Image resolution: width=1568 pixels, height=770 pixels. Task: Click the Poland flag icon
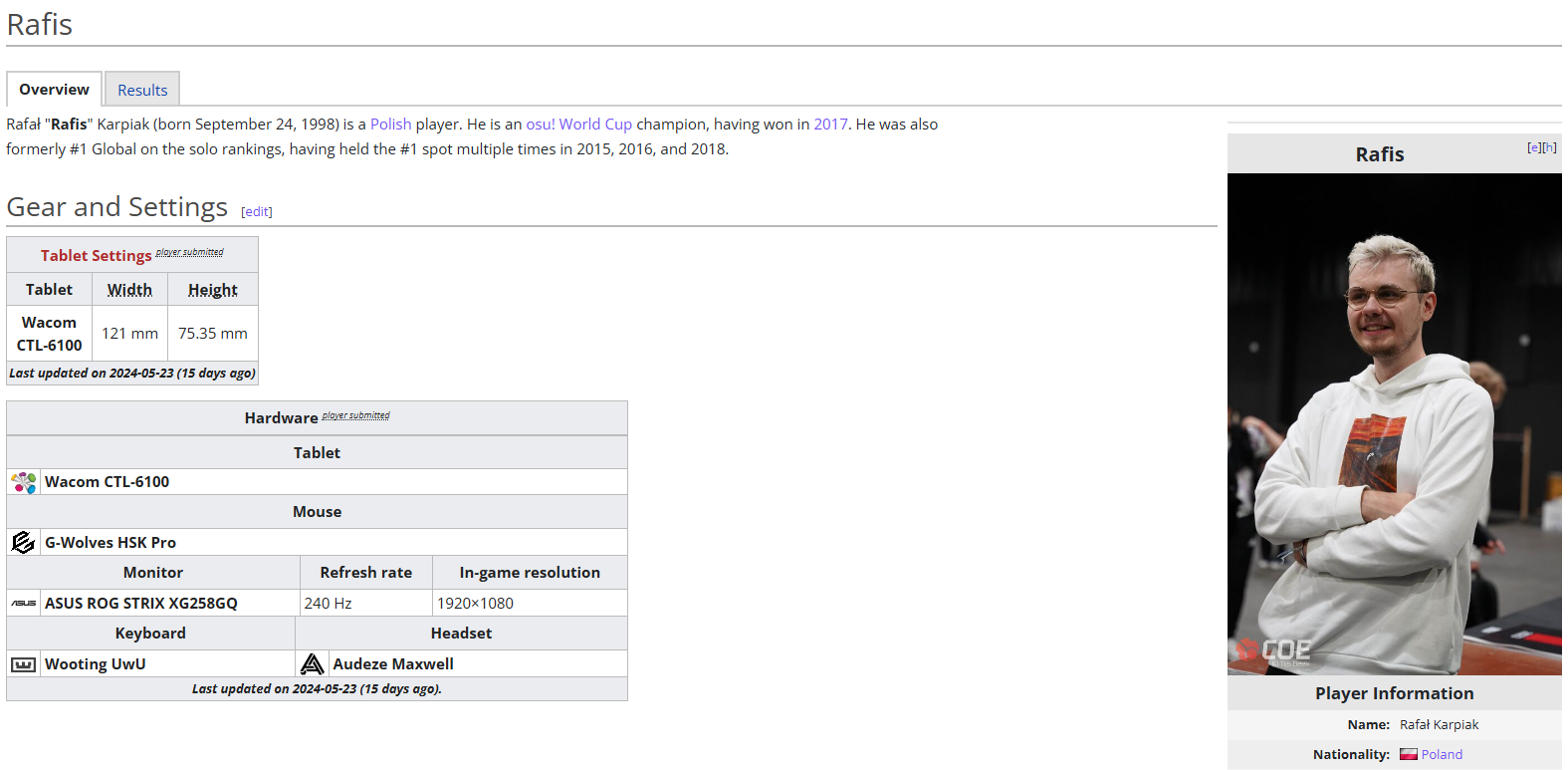(x=1409, y=755)
